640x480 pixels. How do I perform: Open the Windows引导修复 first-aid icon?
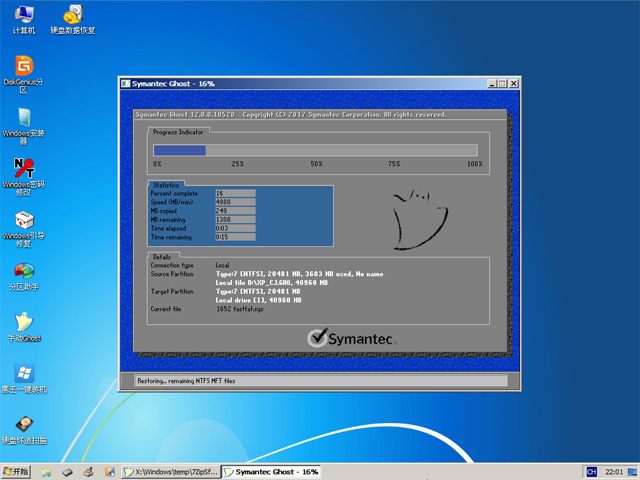click(x=23, y=220)
